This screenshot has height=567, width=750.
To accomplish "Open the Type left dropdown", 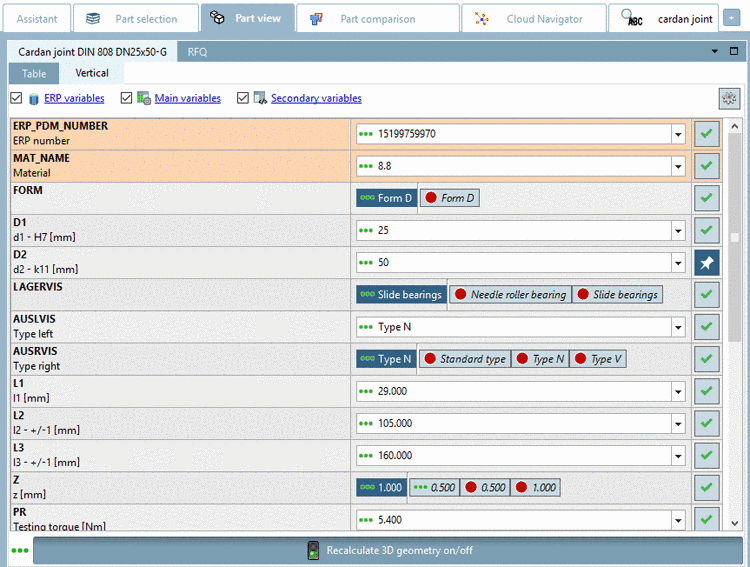I will [x=678, y=327].
